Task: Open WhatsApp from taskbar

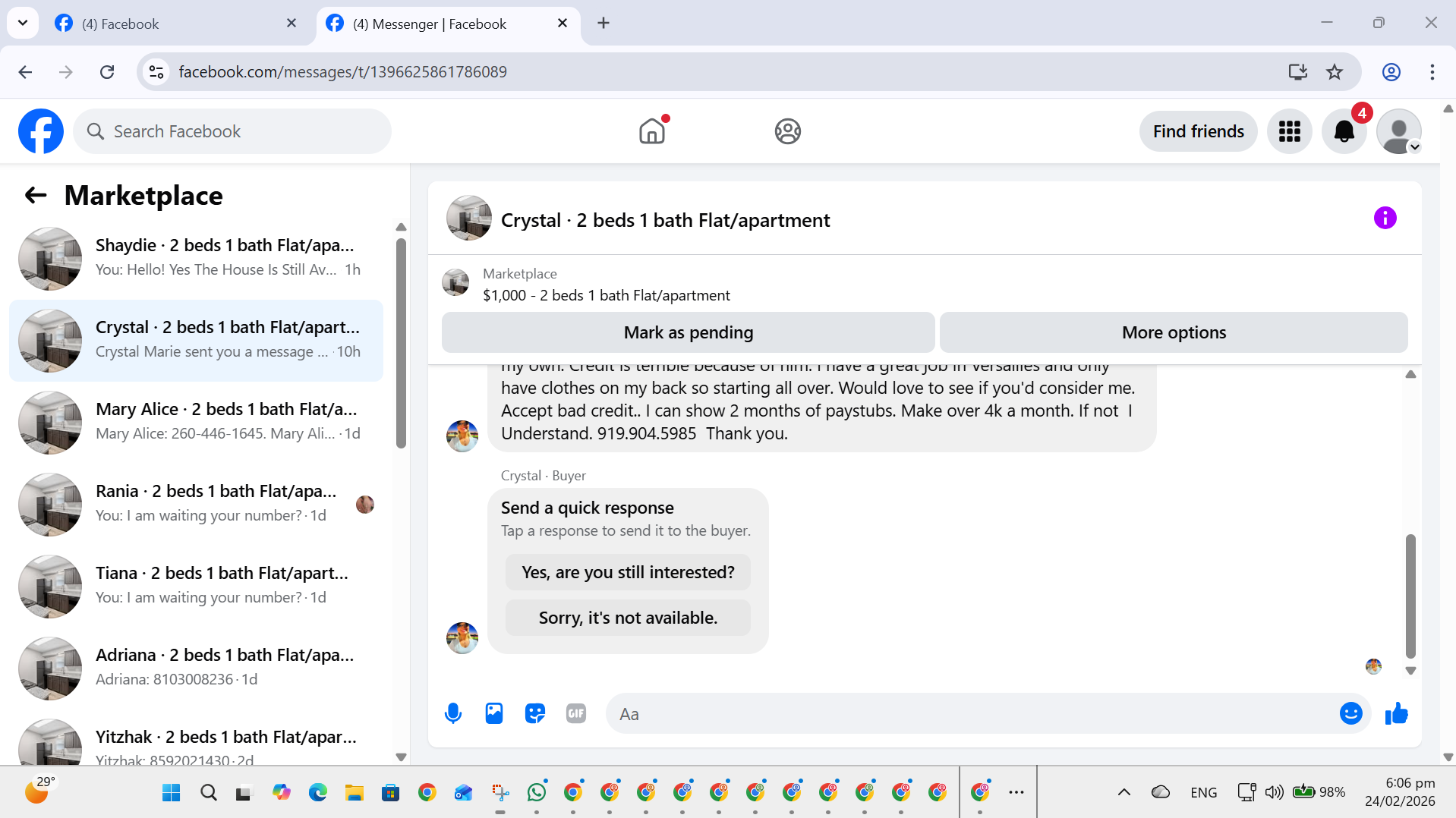Action: (x=537, y=792)
